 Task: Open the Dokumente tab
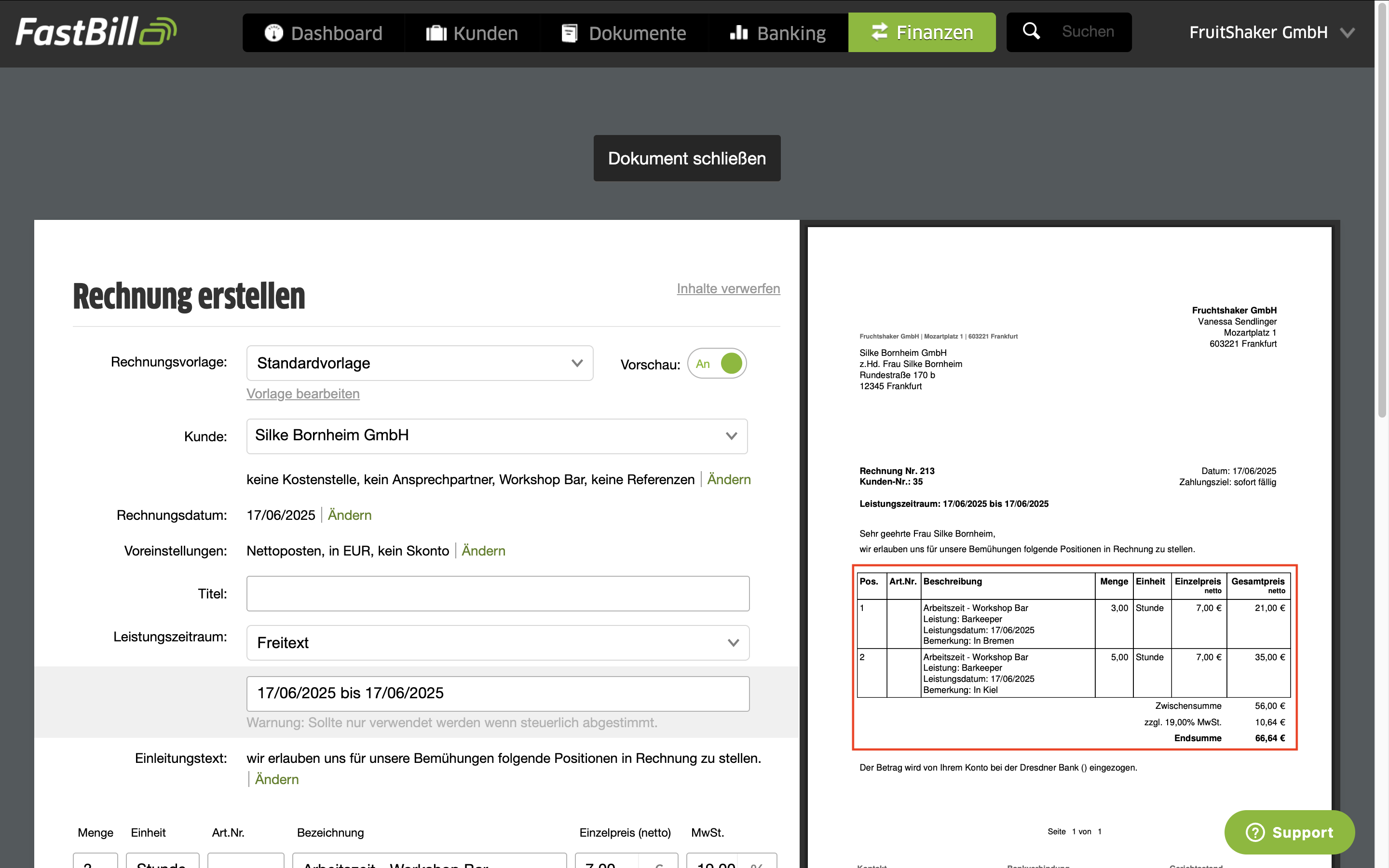(x=623, y=33)
